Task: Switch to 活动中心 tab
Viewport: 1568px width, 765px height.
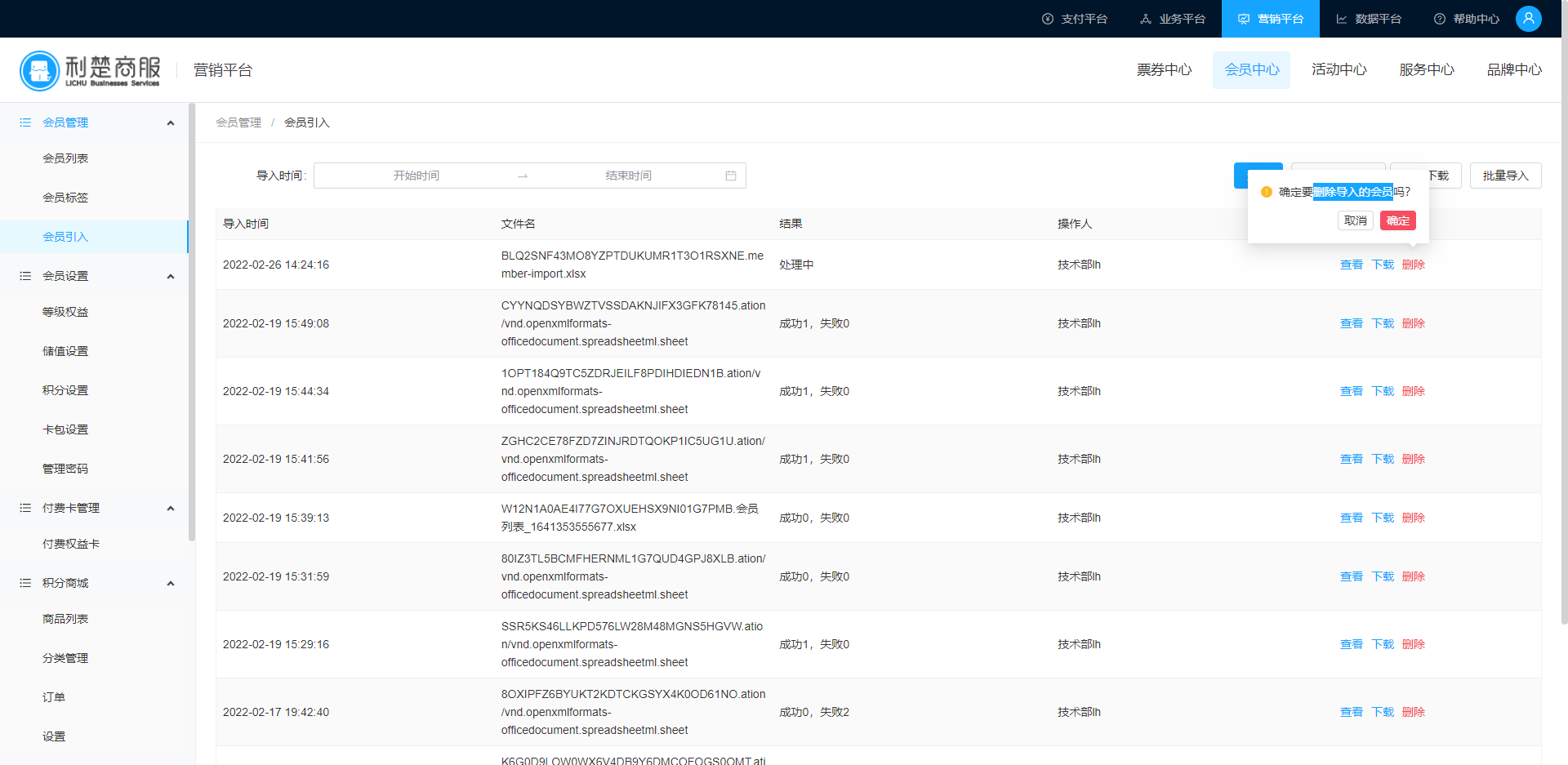Action: tap(1339, 70)
